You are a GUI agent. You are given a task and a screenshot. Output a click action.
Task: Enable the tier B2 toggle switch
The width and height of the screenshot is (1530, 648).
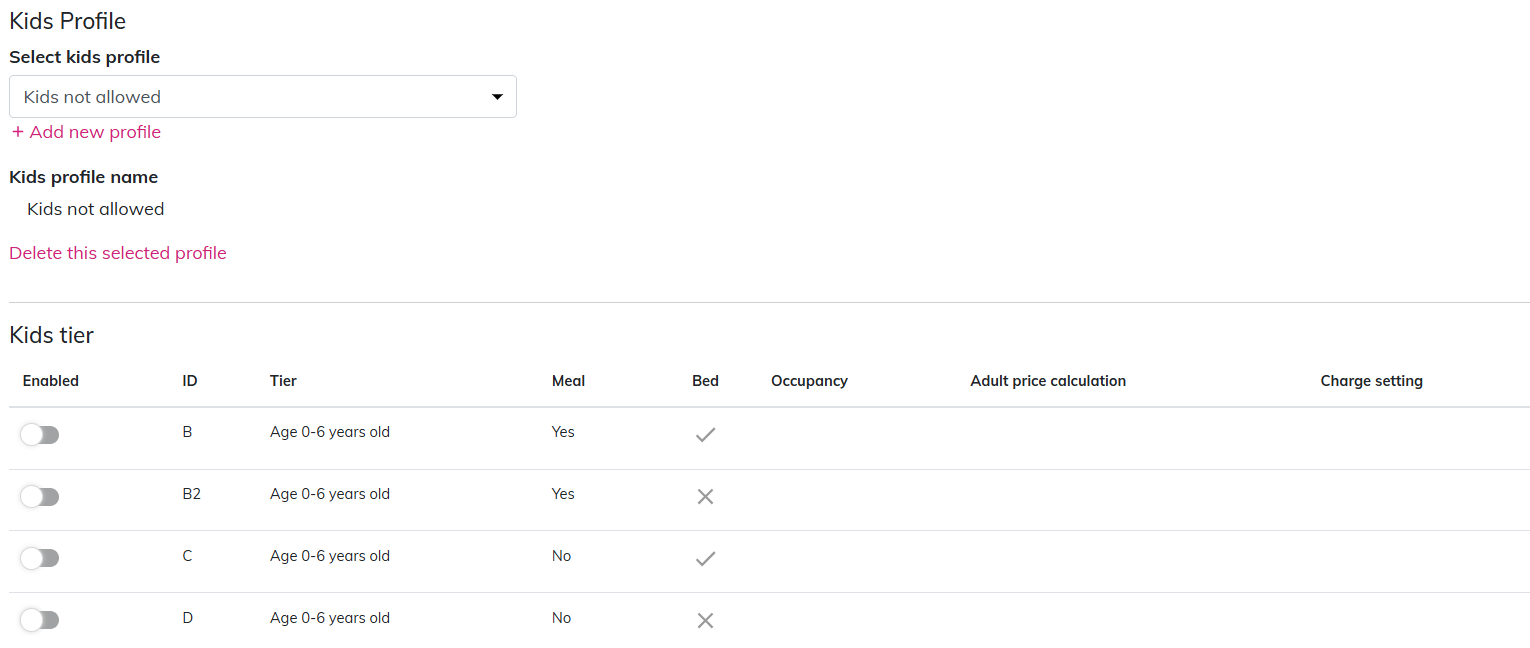[x=40, y=497]
